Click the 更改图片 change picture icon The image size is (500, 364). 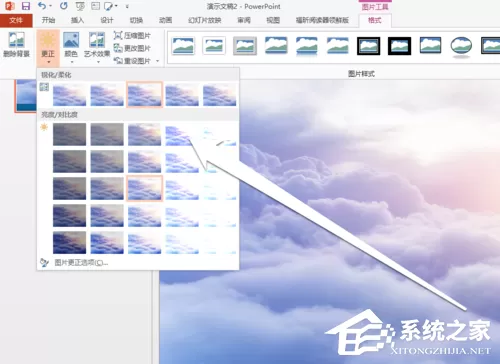click(118, 48)
